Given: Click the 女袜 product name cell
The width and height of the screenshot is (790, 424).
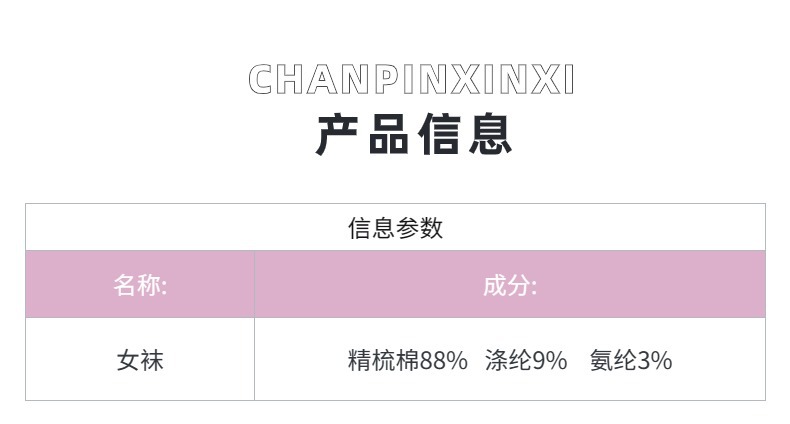Looking at the screenshot, I should click(x=140, y=360).
